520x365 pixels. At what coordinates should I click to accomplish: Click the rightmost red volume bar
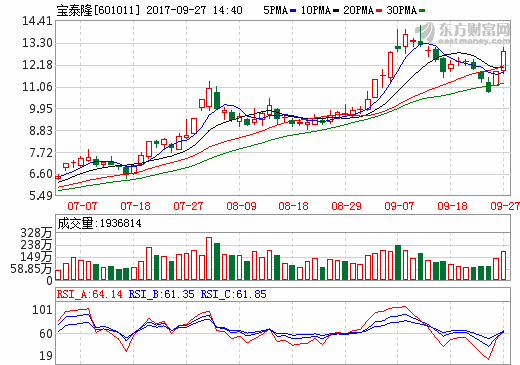coord(503,266)
